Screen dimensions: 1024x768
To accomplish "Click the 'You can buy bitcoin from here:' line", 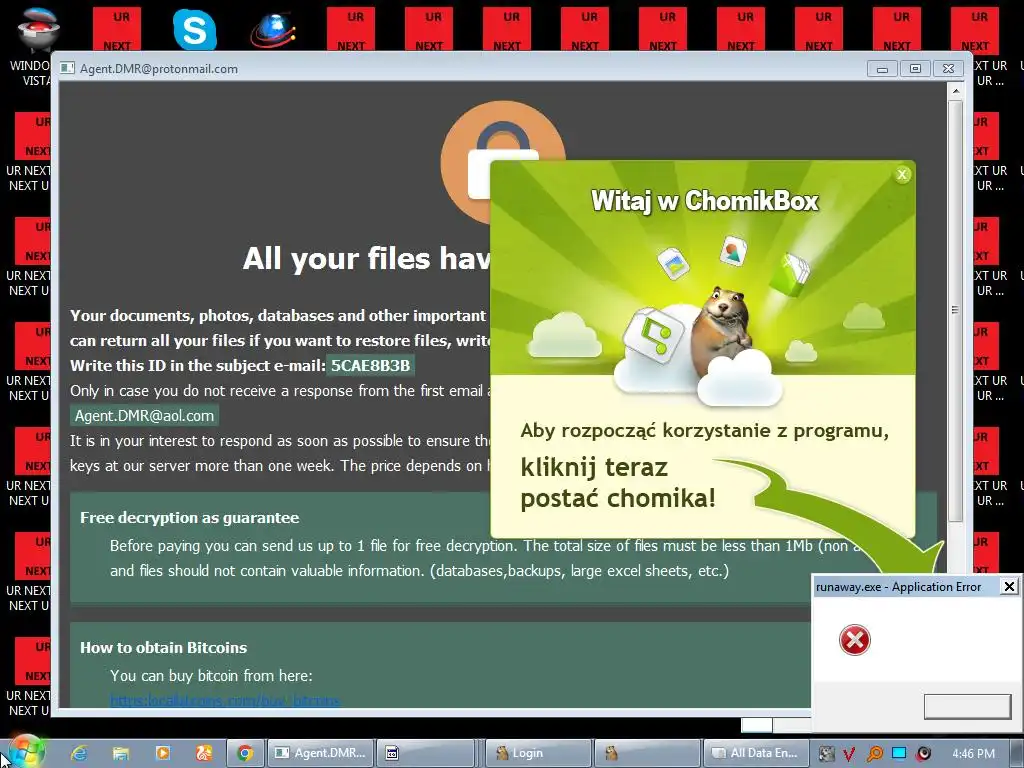I will (211, 676).
